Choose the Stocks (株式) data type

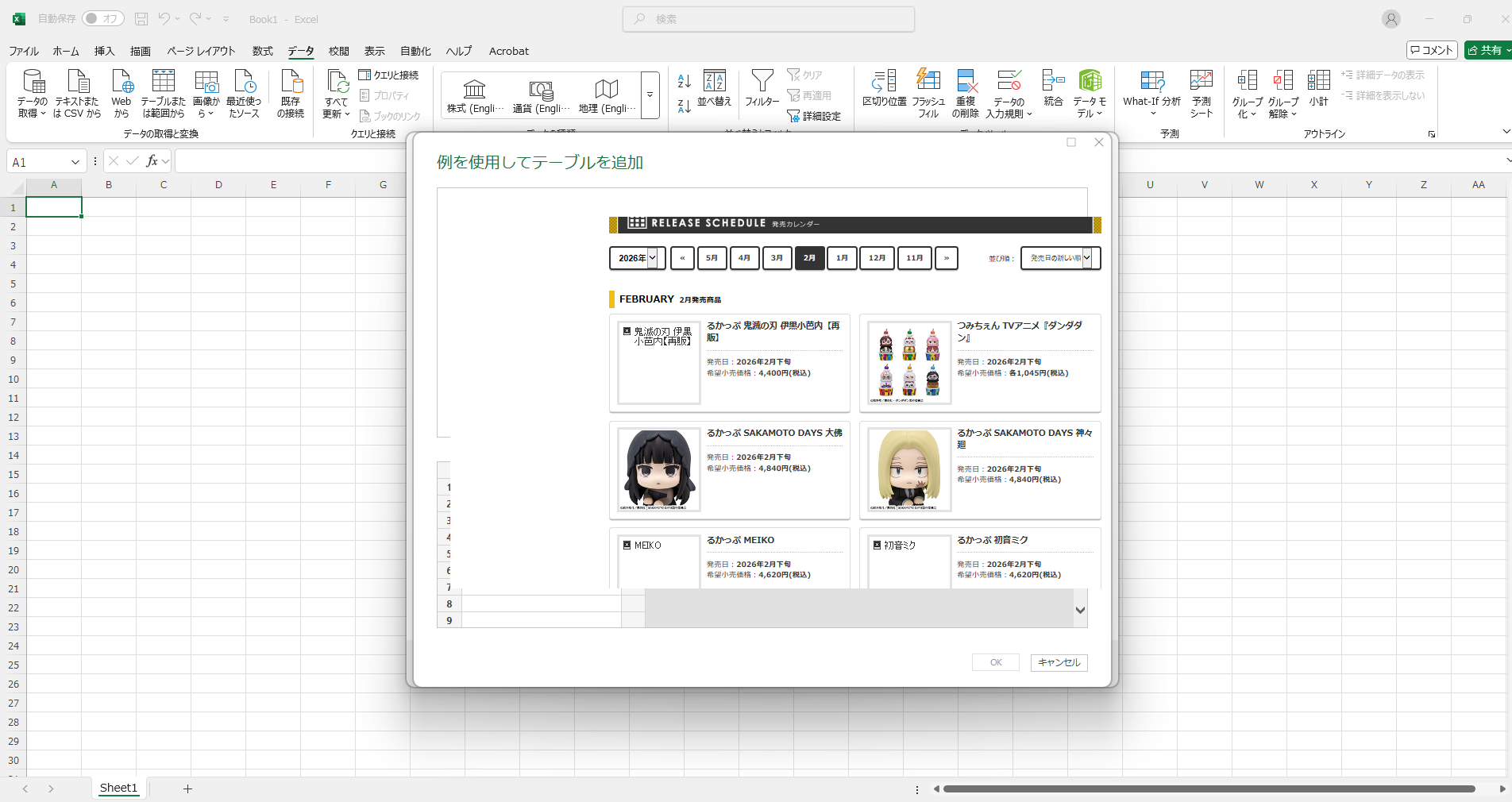pos(475,96)
